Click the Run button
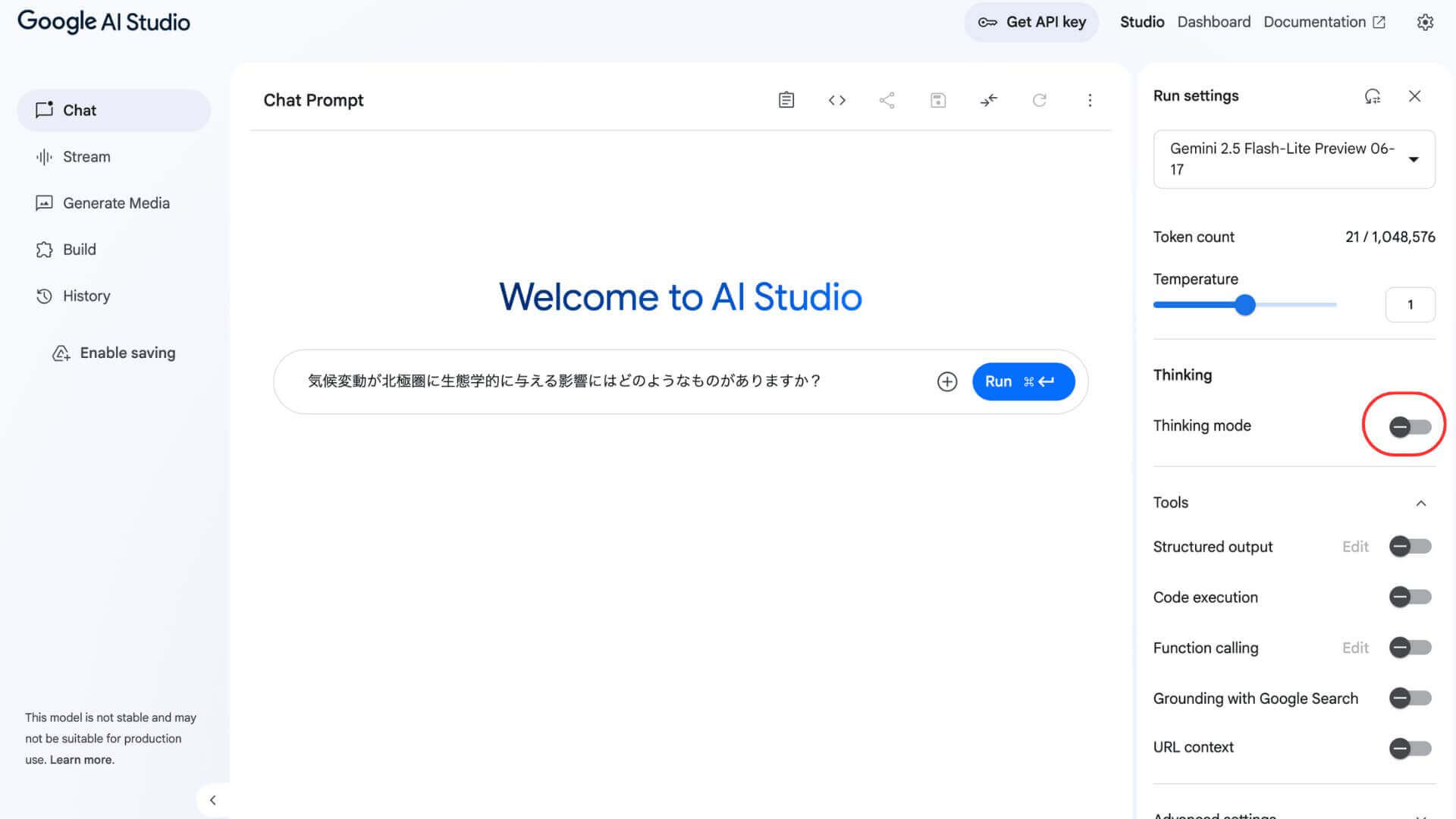This screenshot has height=819, width=1456. (x=1024, y=381)
